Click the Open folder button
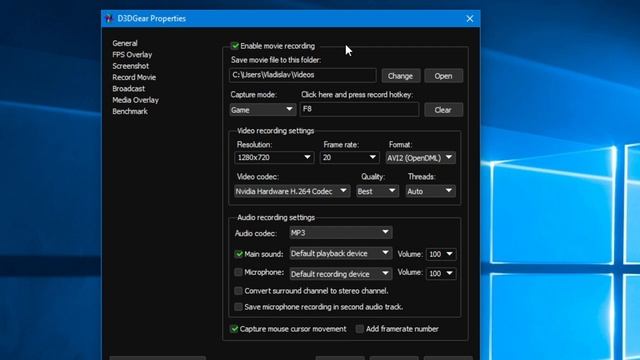Viewport: 640px width, 360px height. [443, 76]
